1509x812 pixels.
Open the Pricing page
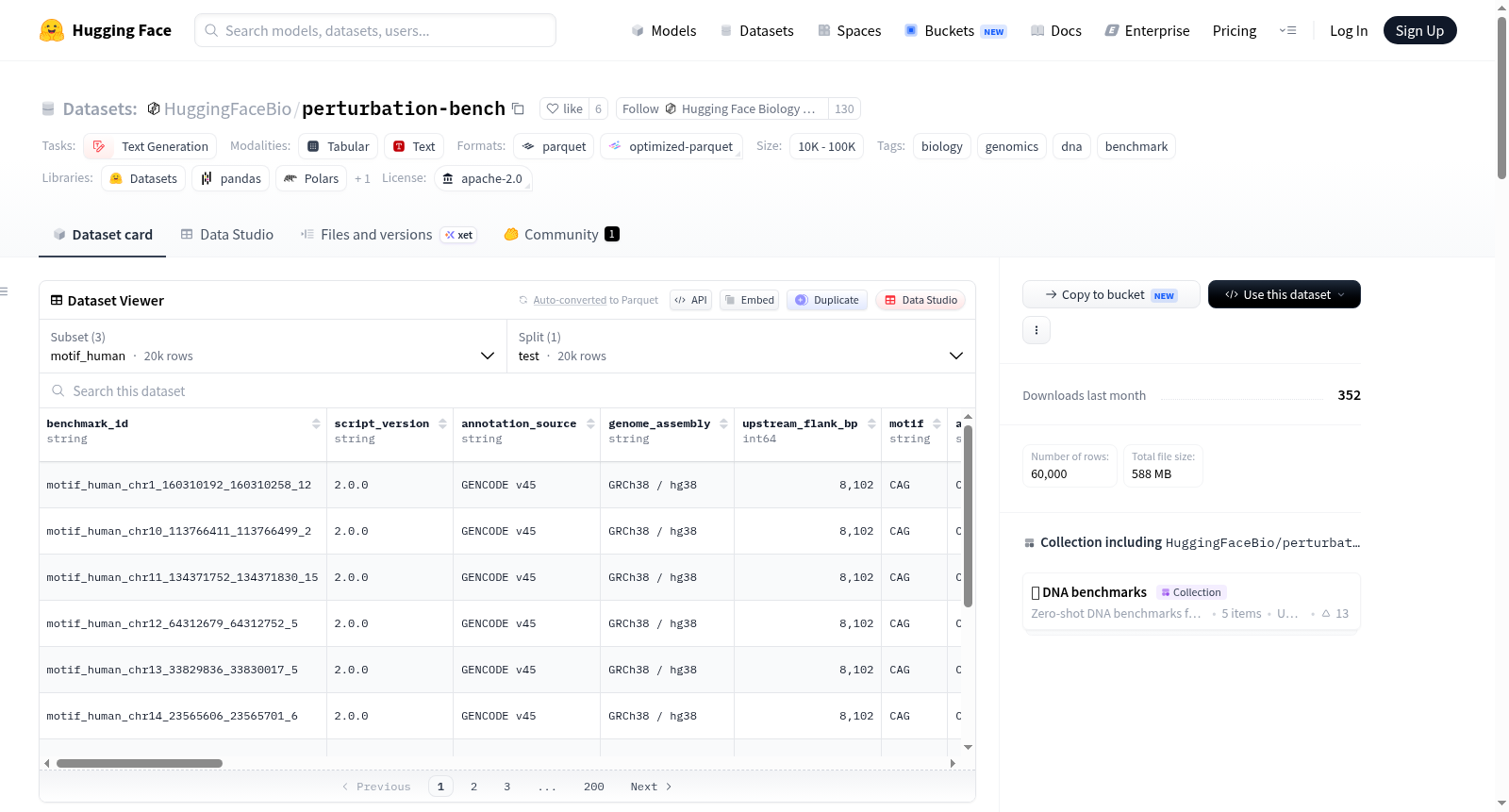click(x=1235, y=30)
